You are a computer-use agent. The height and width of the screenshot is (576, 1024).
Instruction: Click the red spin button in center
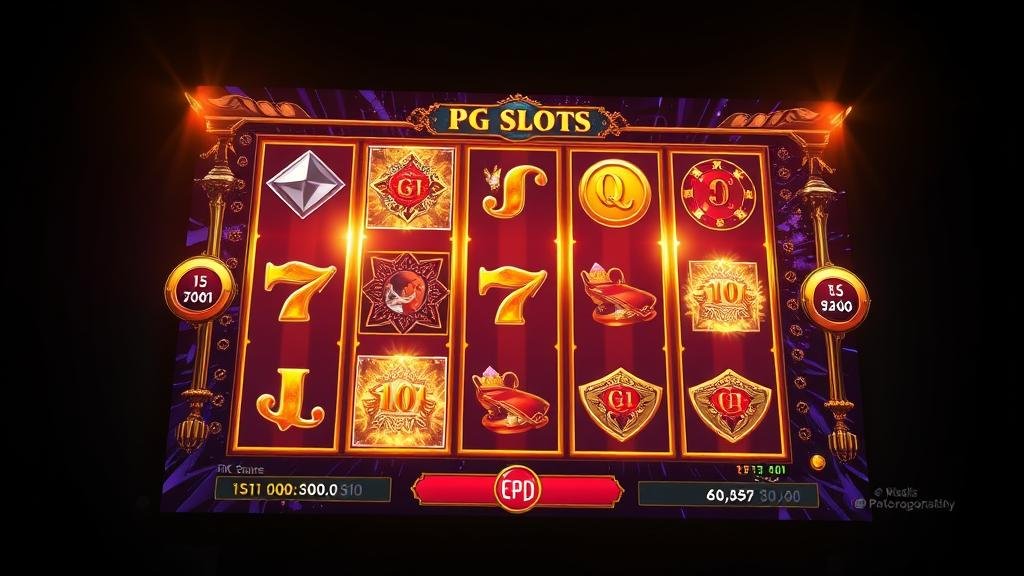(x=517, y=489)
